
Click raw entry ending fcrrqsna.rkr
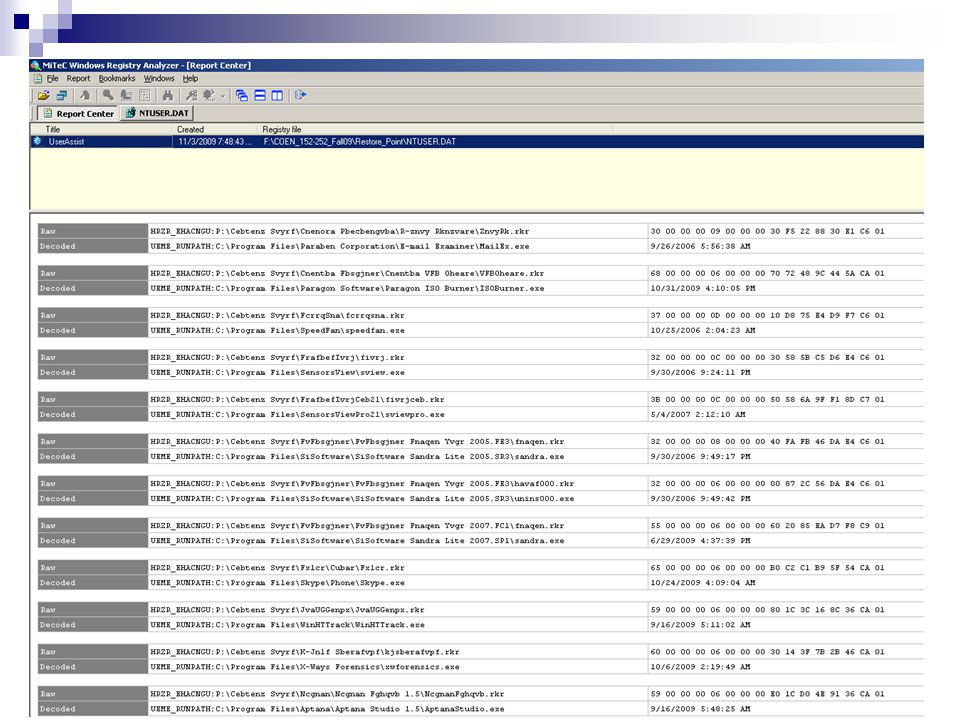tap(277, 316)
